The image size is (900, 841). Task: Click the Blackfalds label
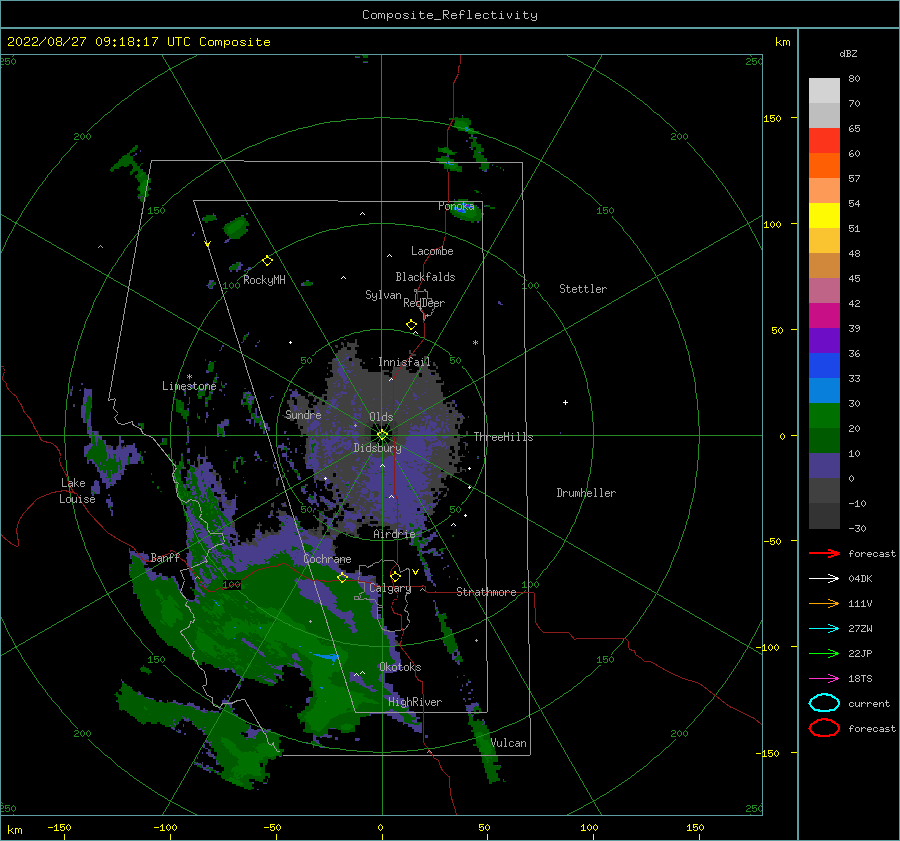click(x=425, y=277)
